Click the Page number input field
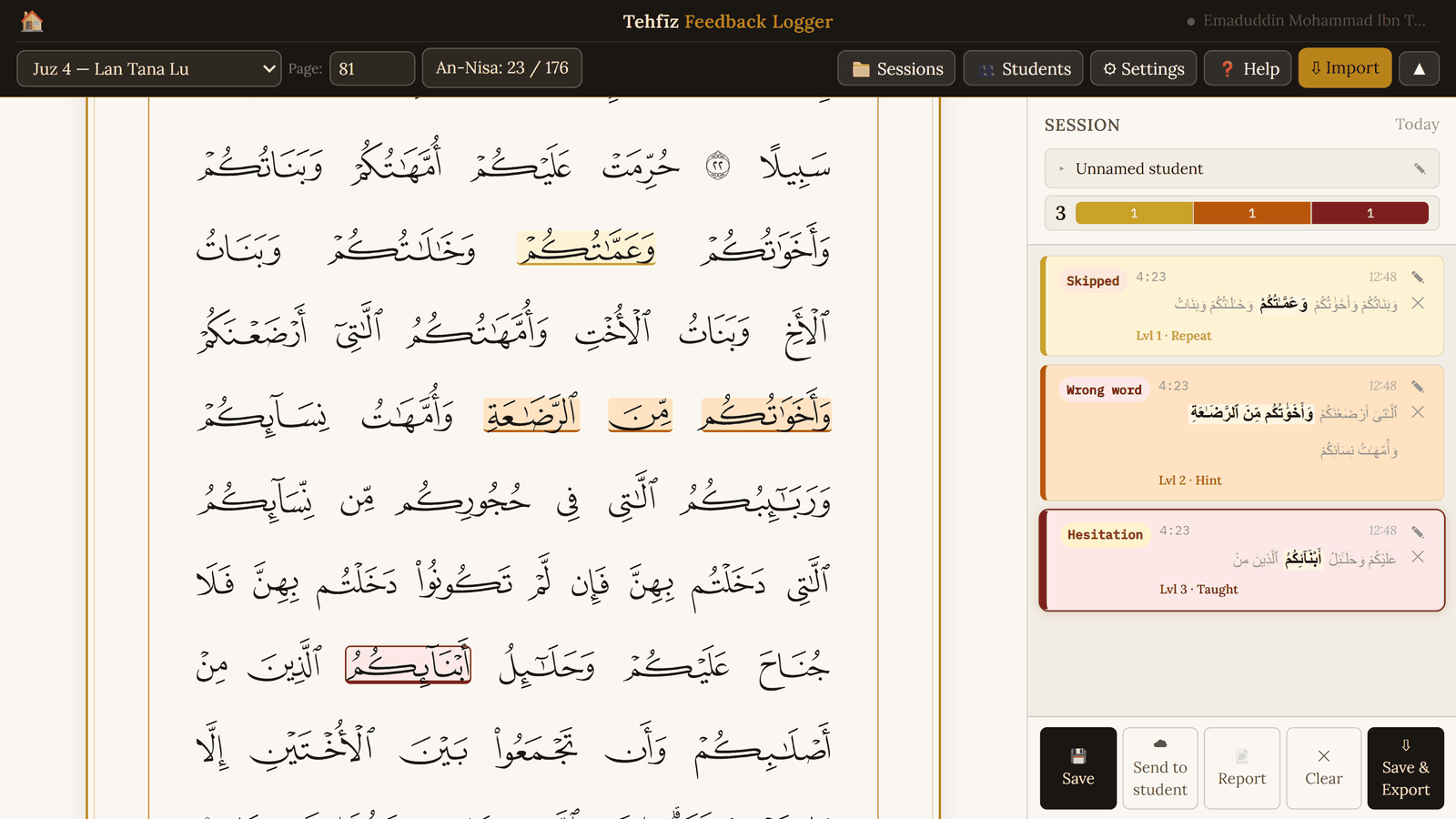Screen dimensions: 1456x819 coord(372,68)
